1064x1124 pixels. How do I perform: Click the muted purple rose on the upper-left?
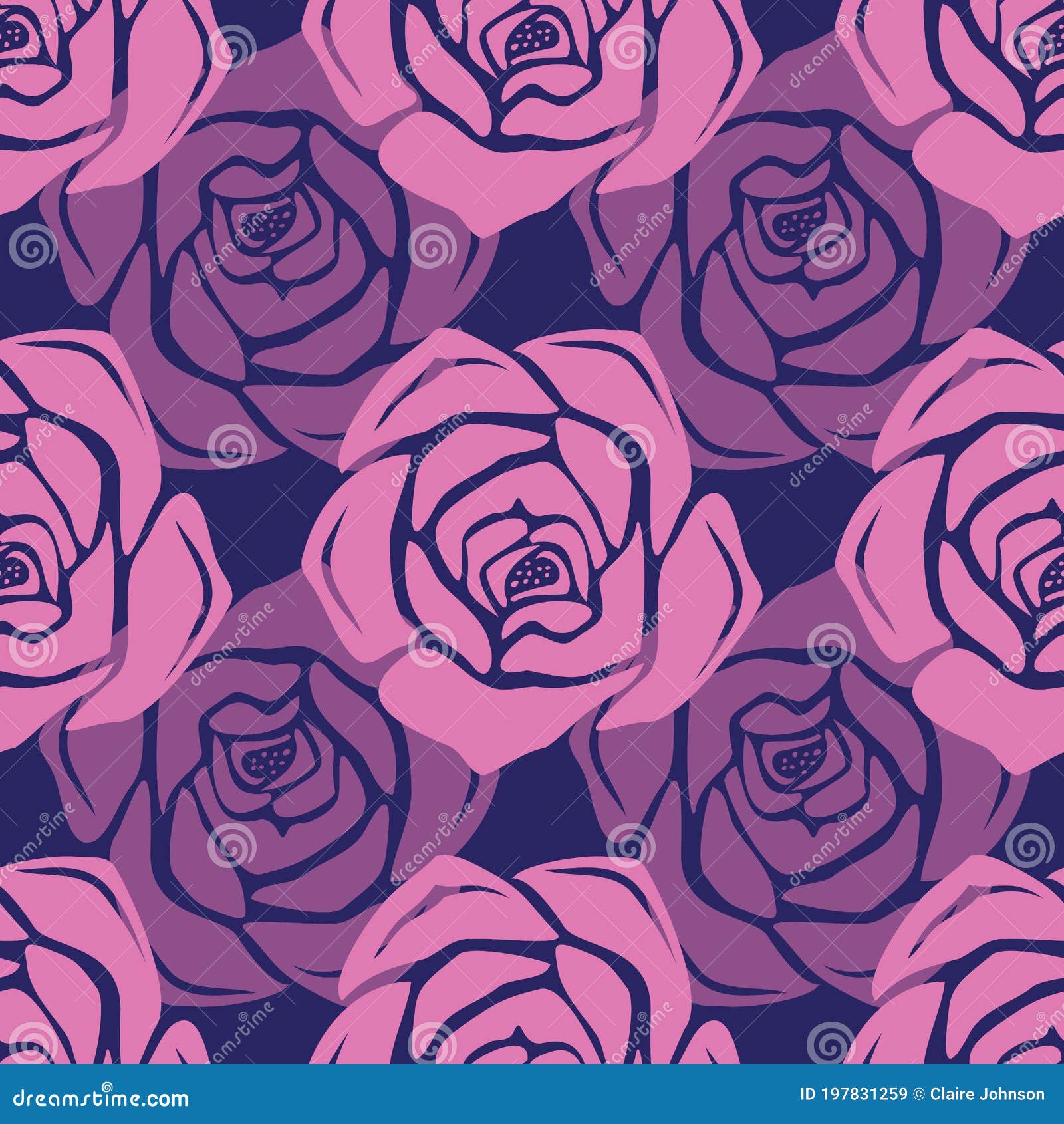point(259,266)
